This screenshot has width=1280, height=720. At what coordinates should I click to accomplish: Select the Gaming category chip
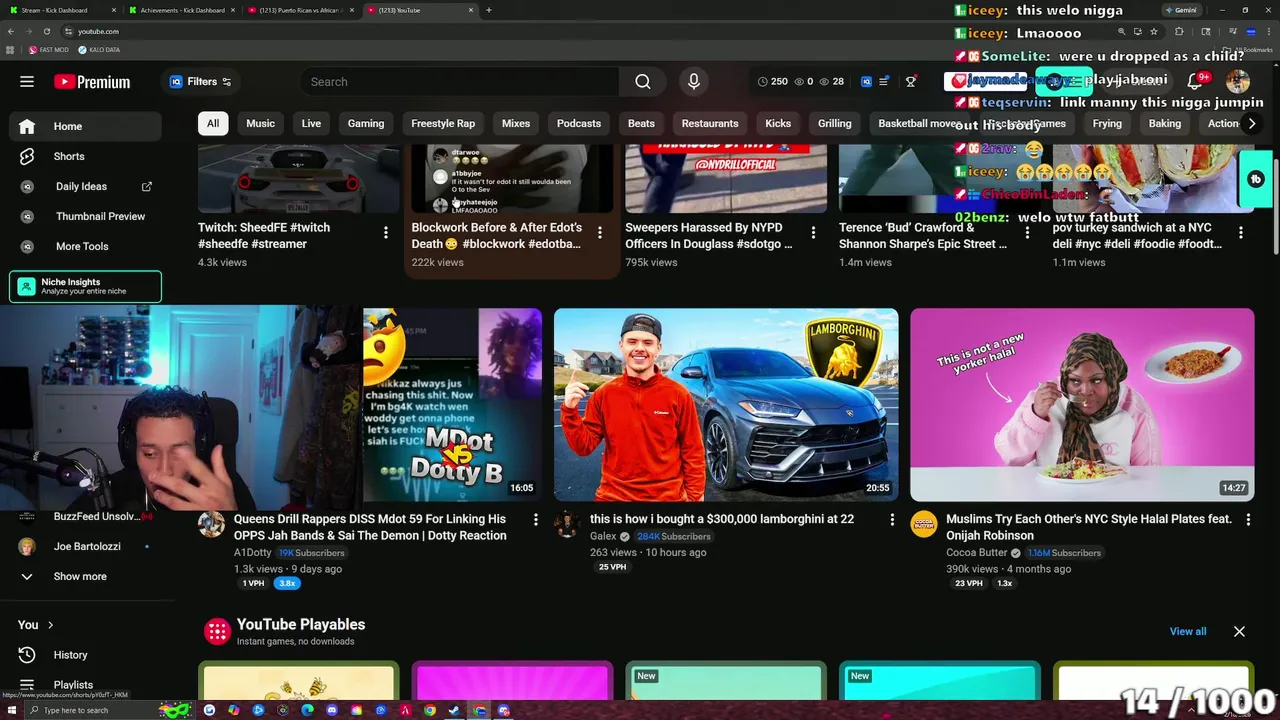[x=366, y=124]
